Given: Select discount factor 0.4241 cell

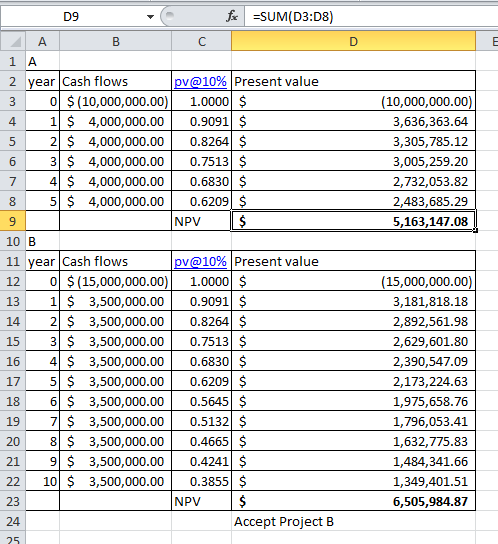Looking at the screenshot, I should click(202, 461).
